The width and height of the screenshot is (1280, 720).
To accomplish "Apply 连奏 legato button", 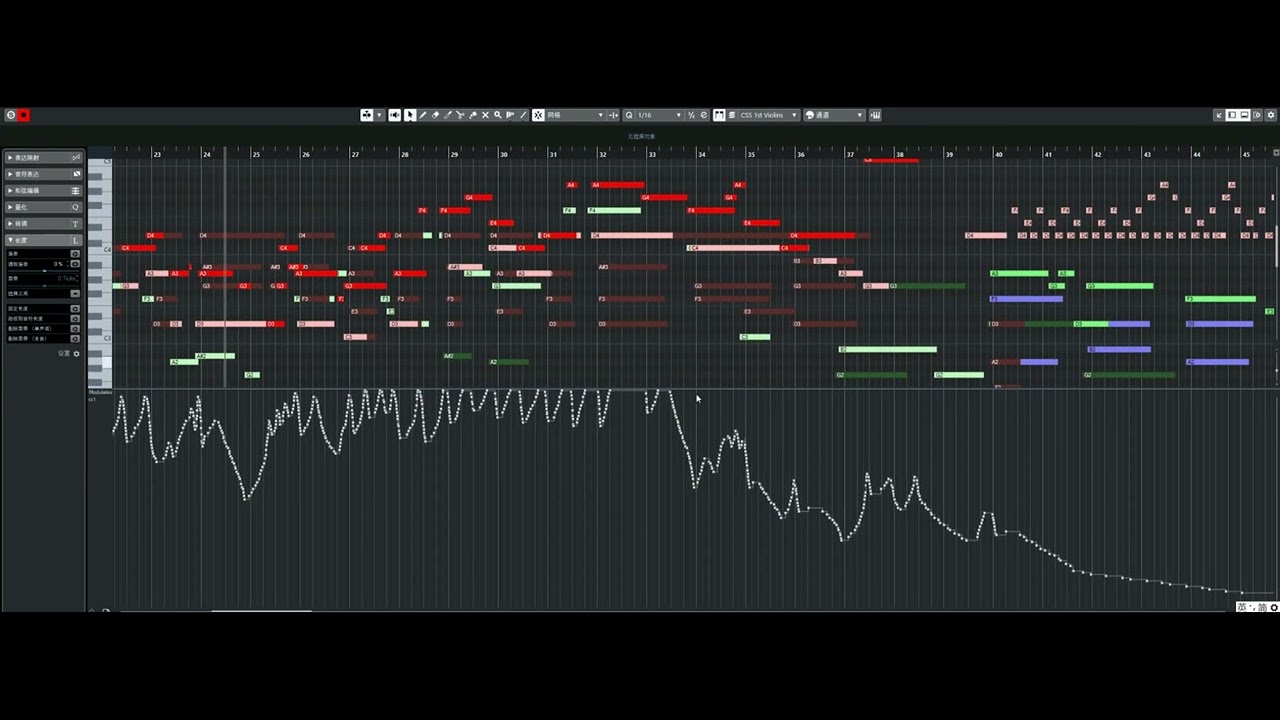I will pyautogui.click(x=75, y=254).
